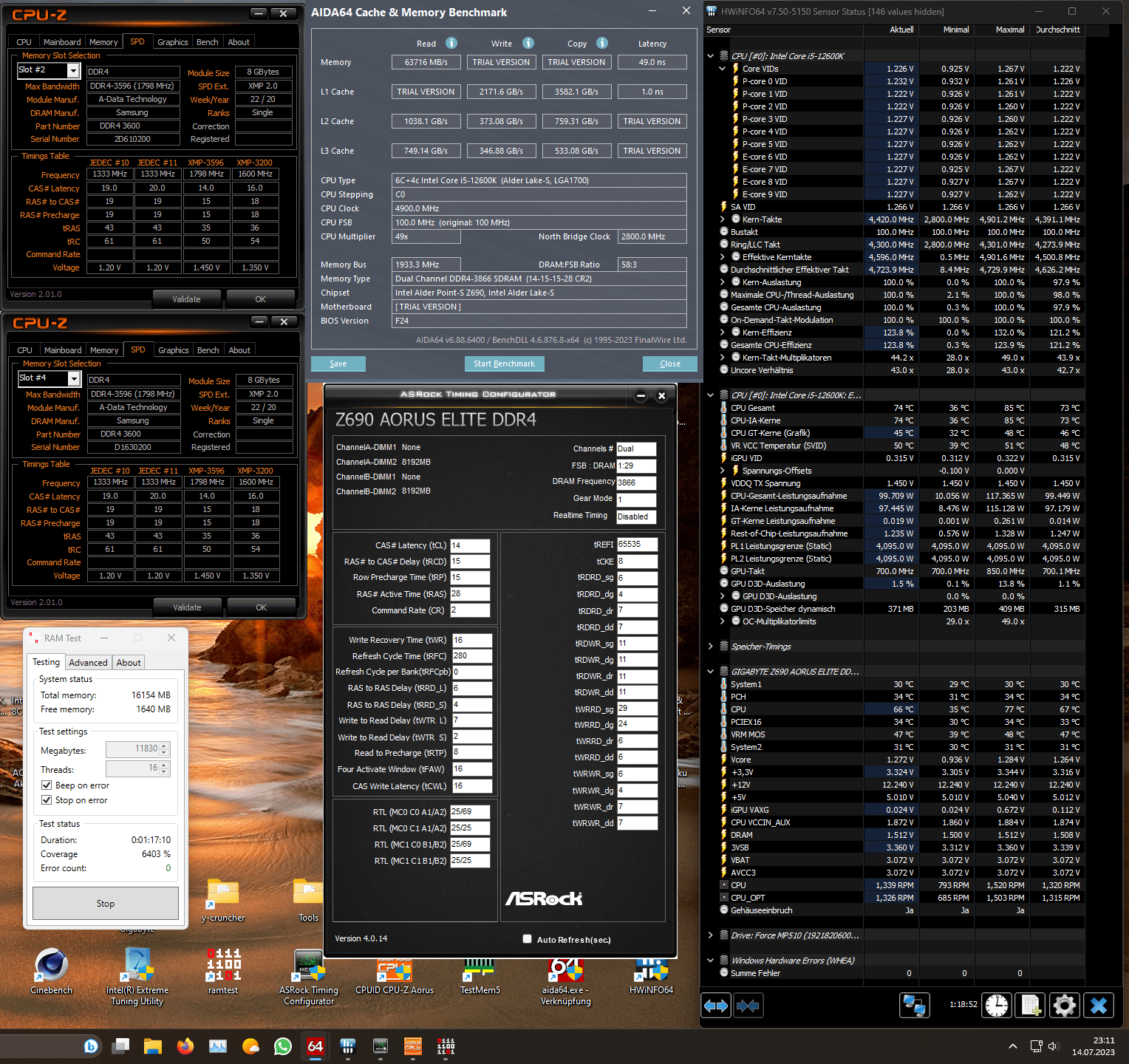This screenshot has width=1129, height=1064.
Task: Click the Aktuell column header in HWiNFO
Action: point(890,30)
